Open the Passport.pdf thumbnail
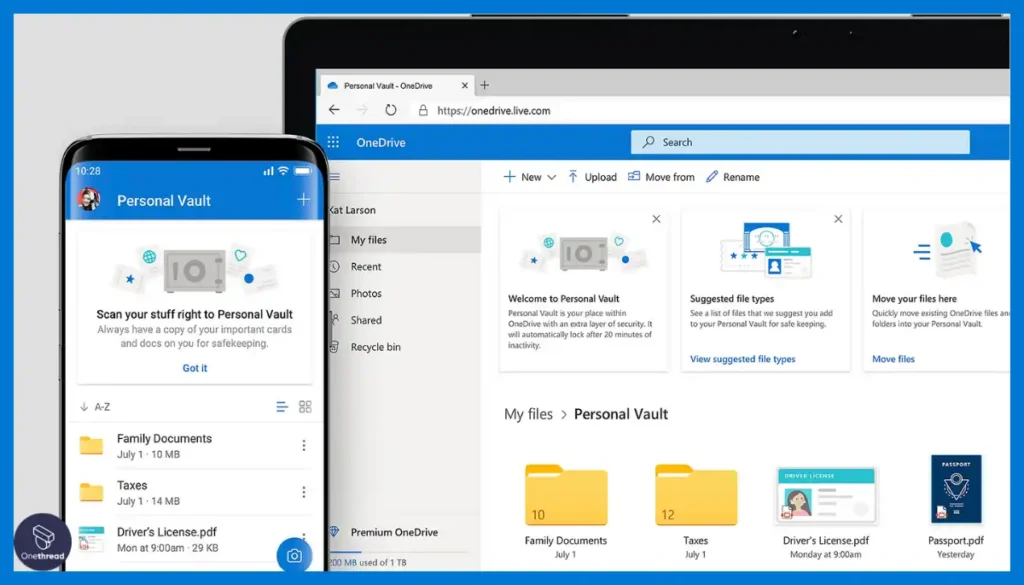 click(956, 489)
